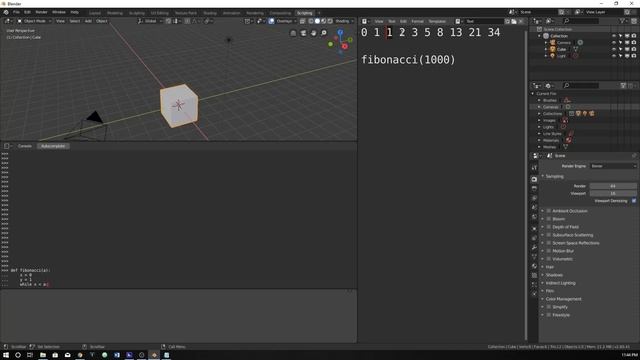The image size is (640, 360).
Task: Open the Output properties tab icon
Action: click(x=534, y=189)
